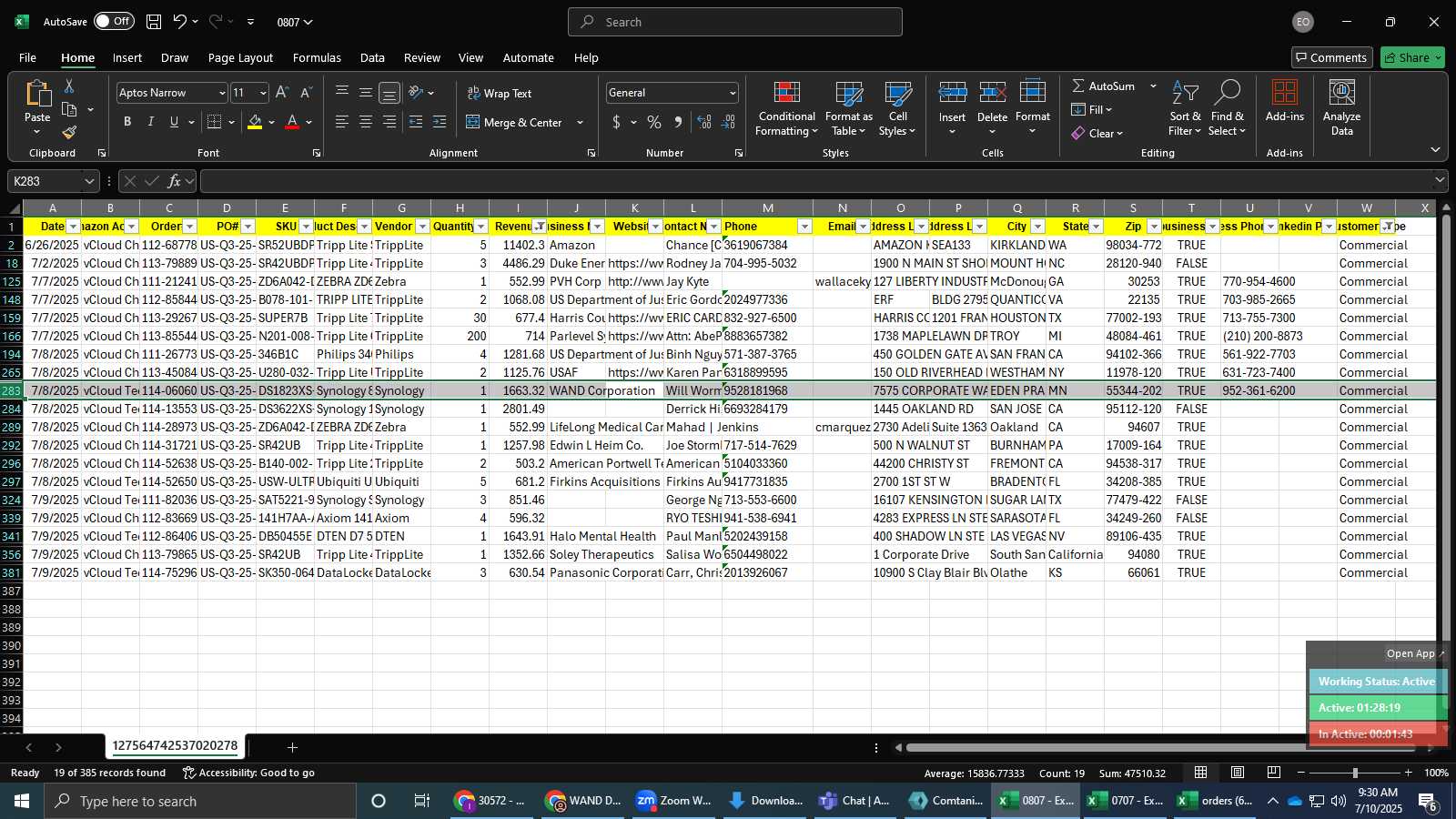
Task: Toggle underline formatting
Action: tap(174, 122)
